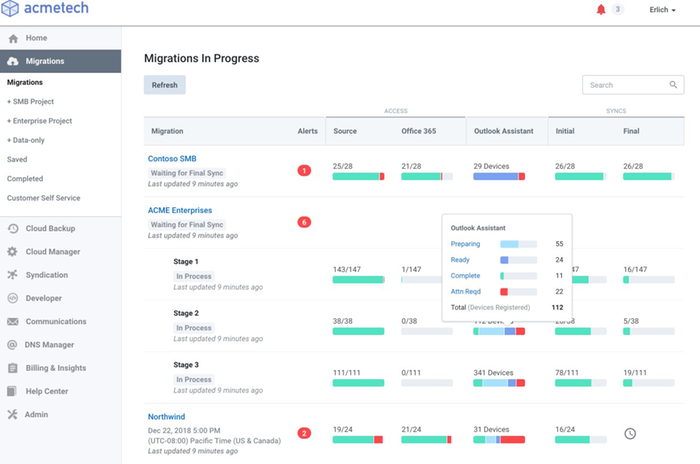The image size is (700, 464).
Task: Click the Communications envelope icon
Action: (13, 322)
